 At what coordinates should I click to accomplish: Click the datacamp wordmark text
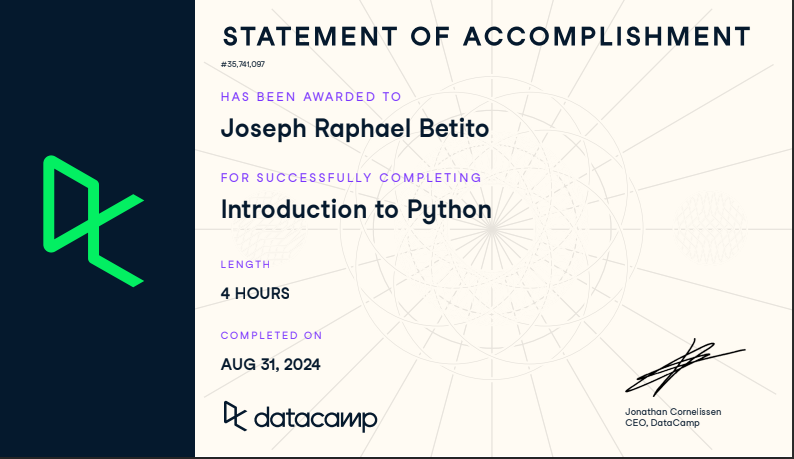point(315,417)
